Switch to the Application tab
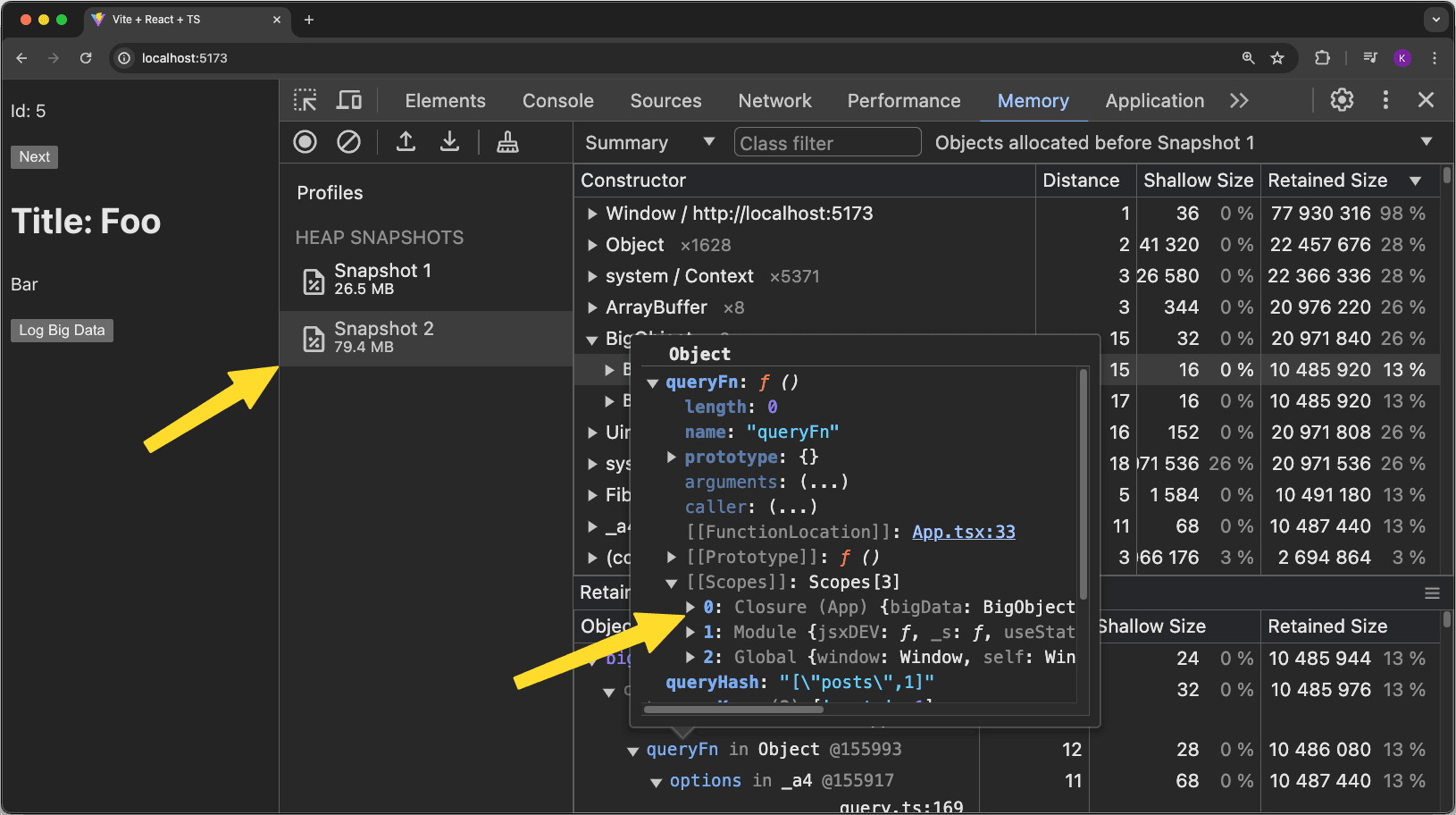This screenshot has width=1456, height=815. click(x=1155, y=101)
